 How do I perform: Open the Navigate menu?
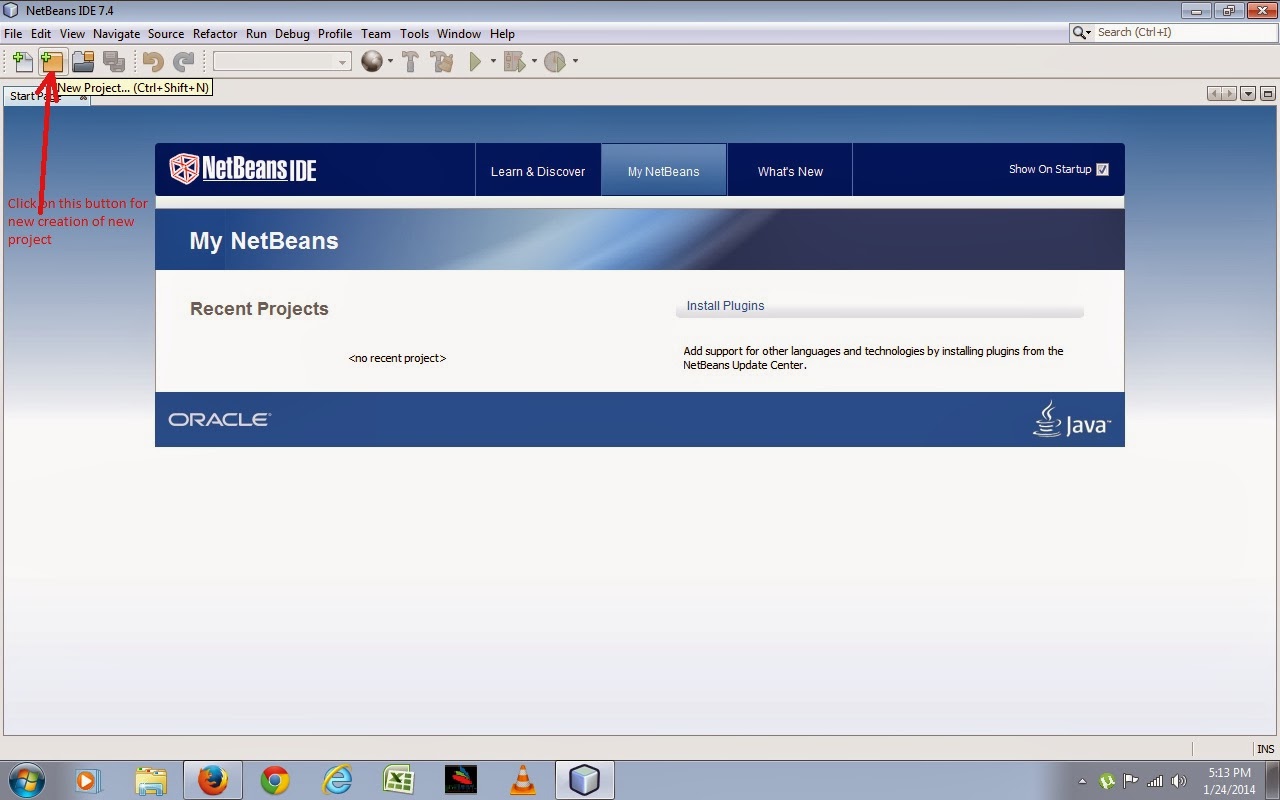tap(116, 33)
